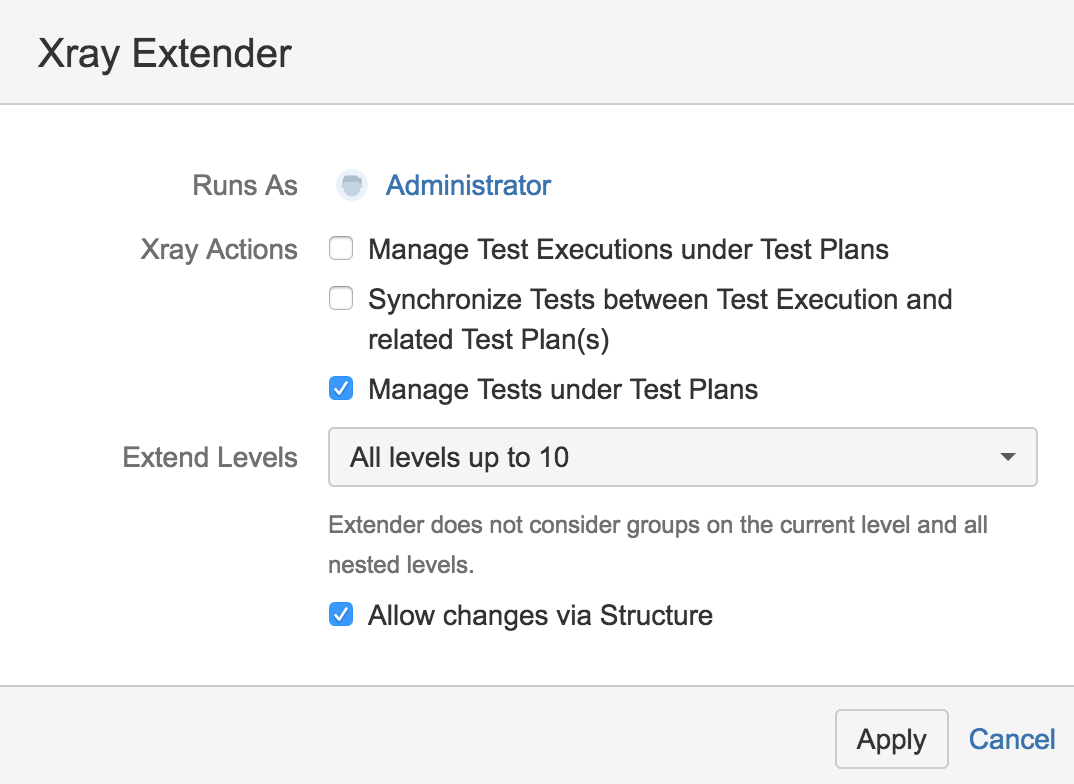This screenshot has width=1074, height=784.
Task: Uncheck Manage Tests under Test Plans
Action: pos(341,388)
